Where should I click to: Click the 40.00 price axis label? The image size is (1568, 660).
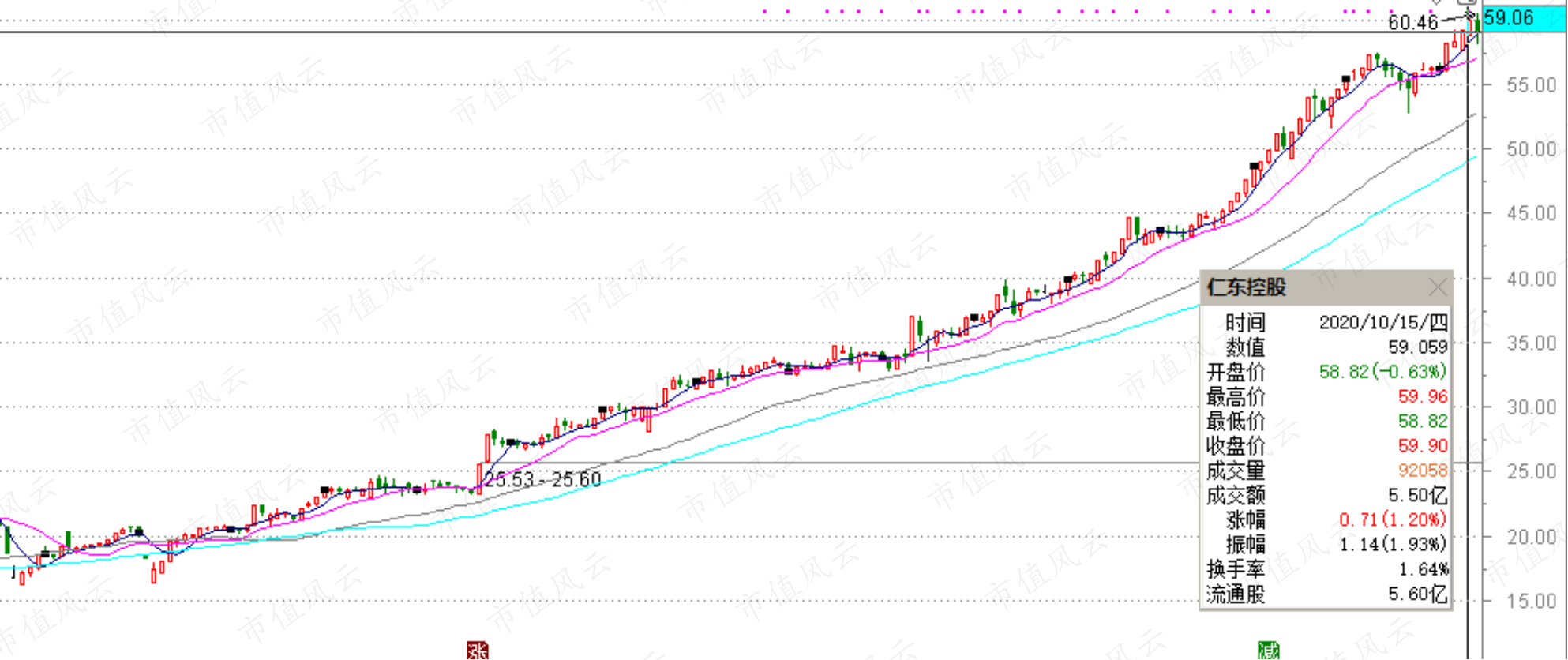(x=1531, y=279)
